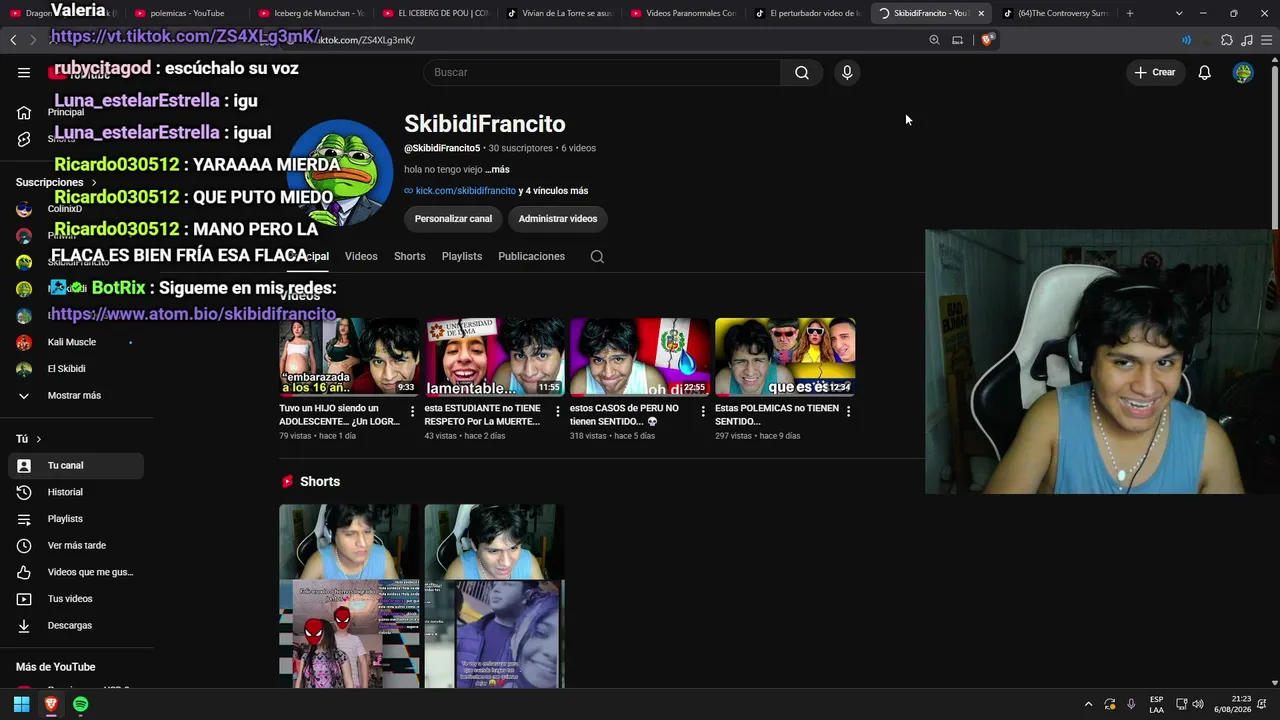Open options for the 'estos CASOS de PERU' video

pyautogui.click(x=703, y=411)
